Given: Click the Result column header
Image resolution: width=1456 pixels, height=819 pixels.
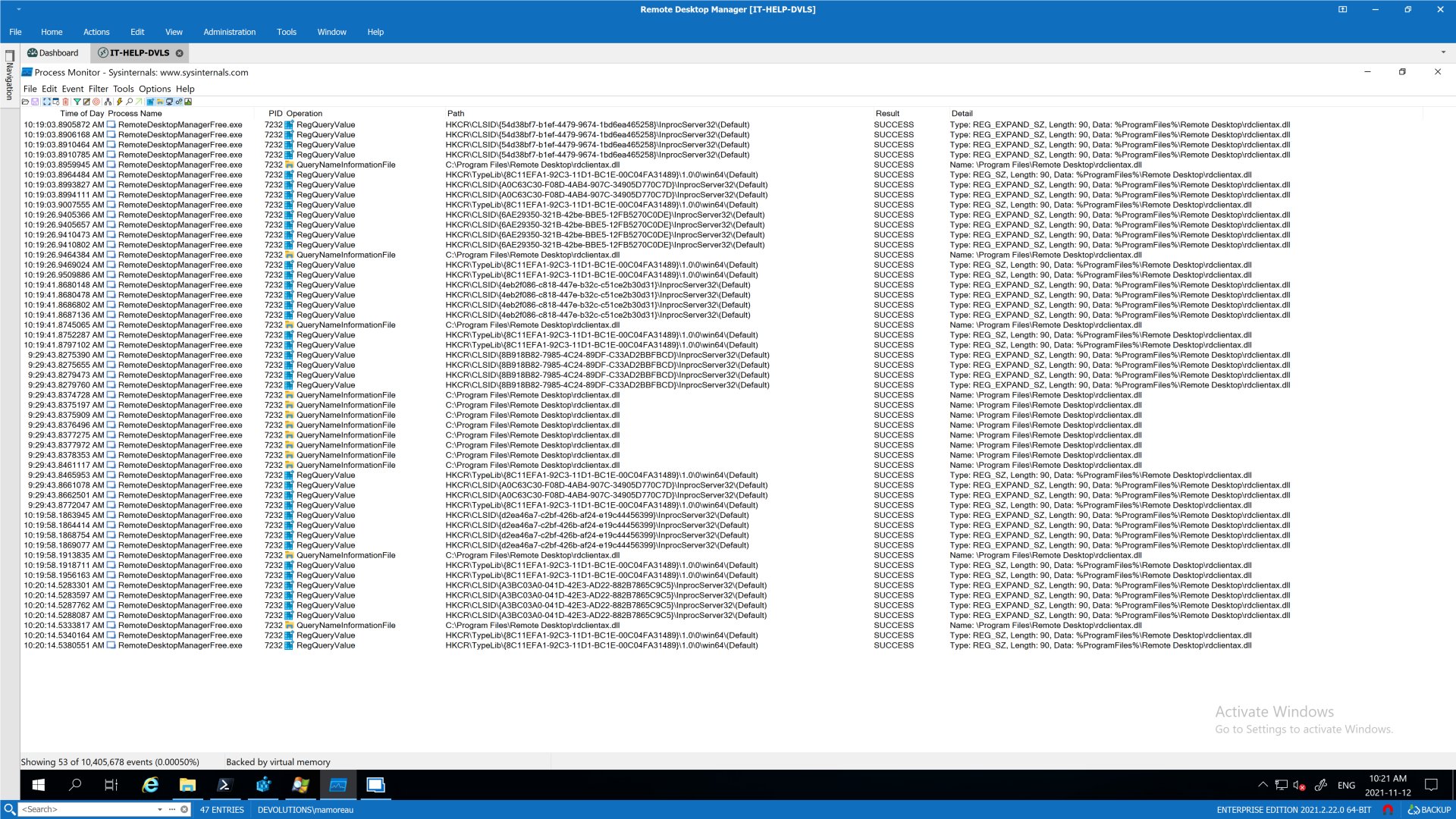Looking at the screenshot, I should [887, 114].
